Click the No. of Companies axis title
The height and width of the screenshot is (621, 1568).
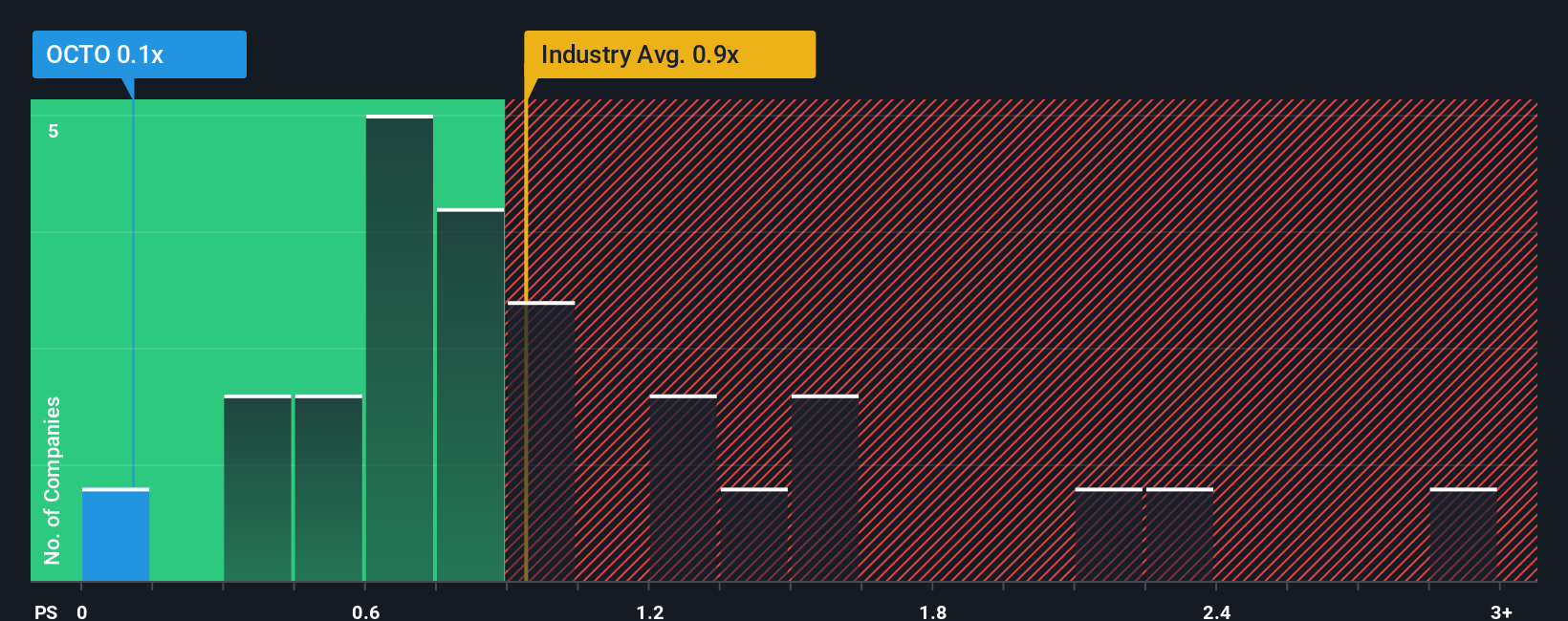coord(53,480)
